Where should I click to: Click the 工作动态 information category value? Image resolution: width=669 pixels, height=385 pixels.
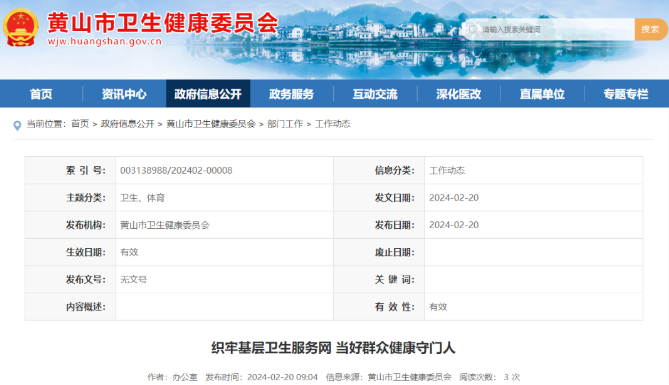[x=447, y=170]
